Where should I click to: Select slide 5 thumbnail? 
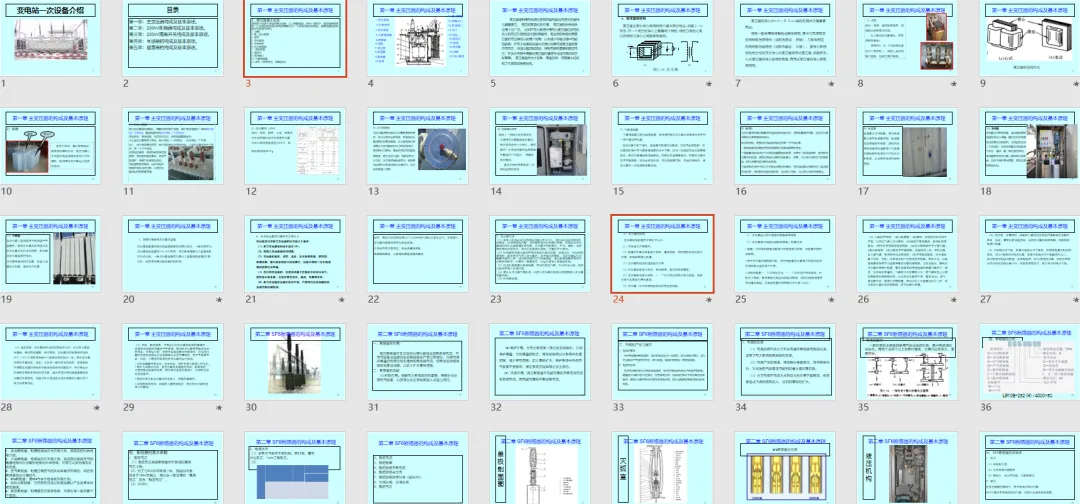click(x=541, y=38)
